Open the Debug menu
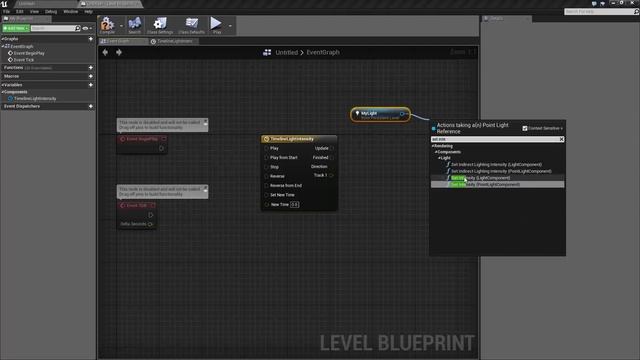The width and height of the screenshot is (640, 360). coord(51,11)
